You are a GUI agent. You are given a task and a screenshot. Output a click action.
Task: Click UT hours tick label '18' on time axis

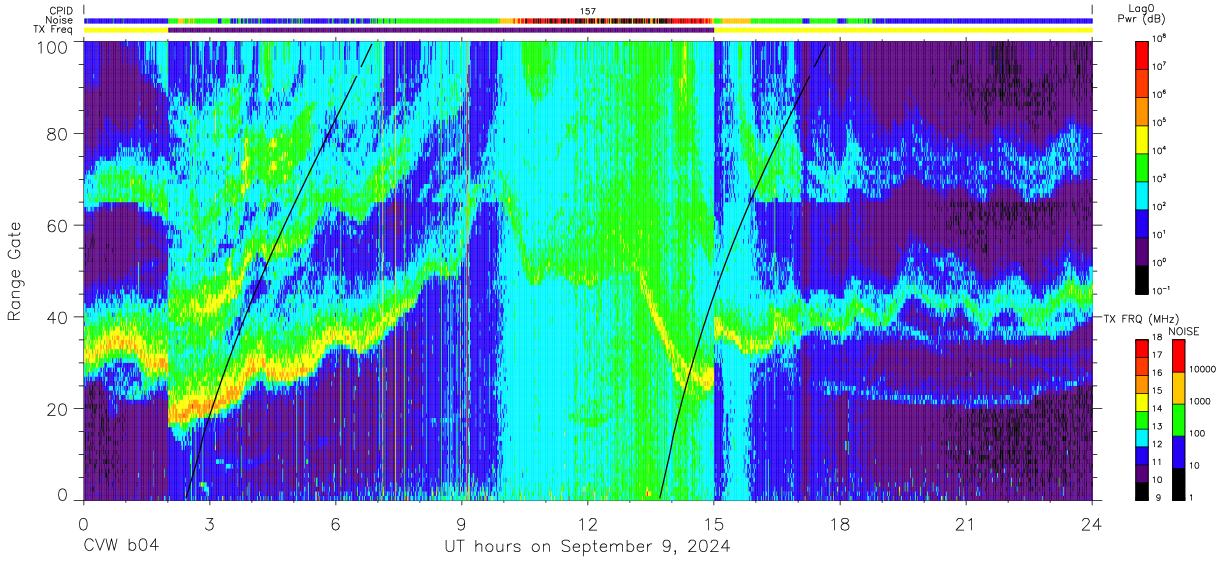pos(840,523)
